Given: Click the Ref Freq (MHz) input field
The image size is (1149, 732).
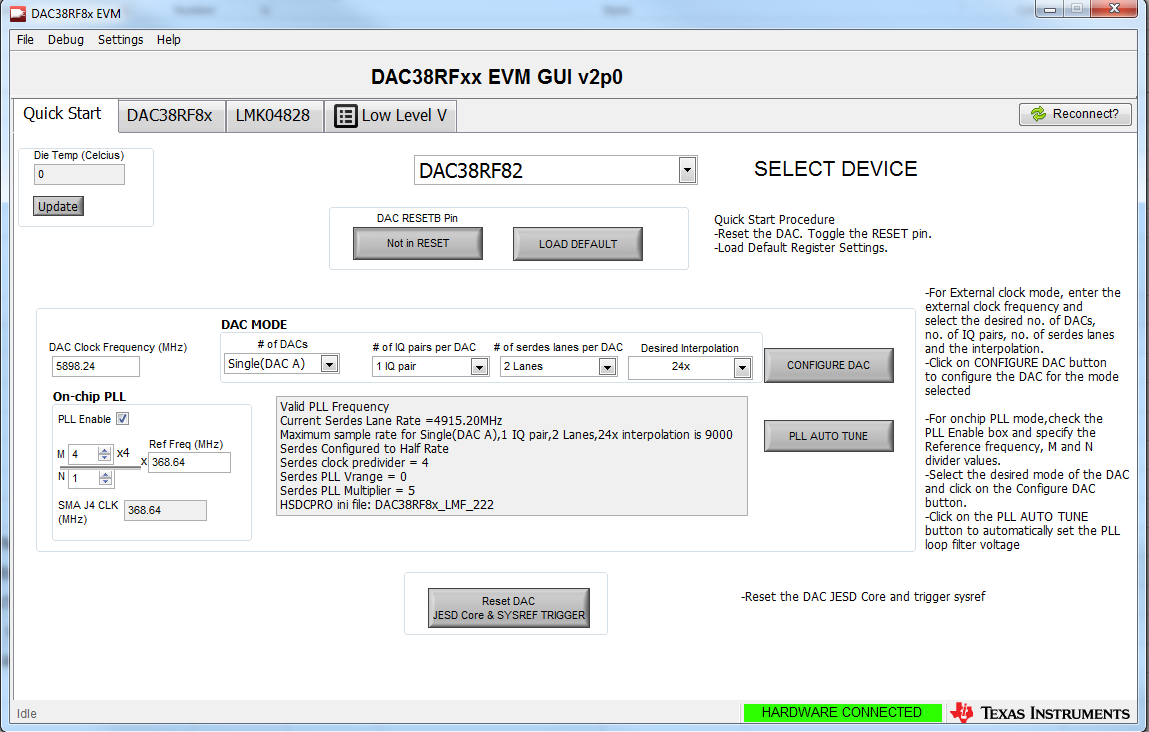Looking at the screenshot, I should pos(189,462).
